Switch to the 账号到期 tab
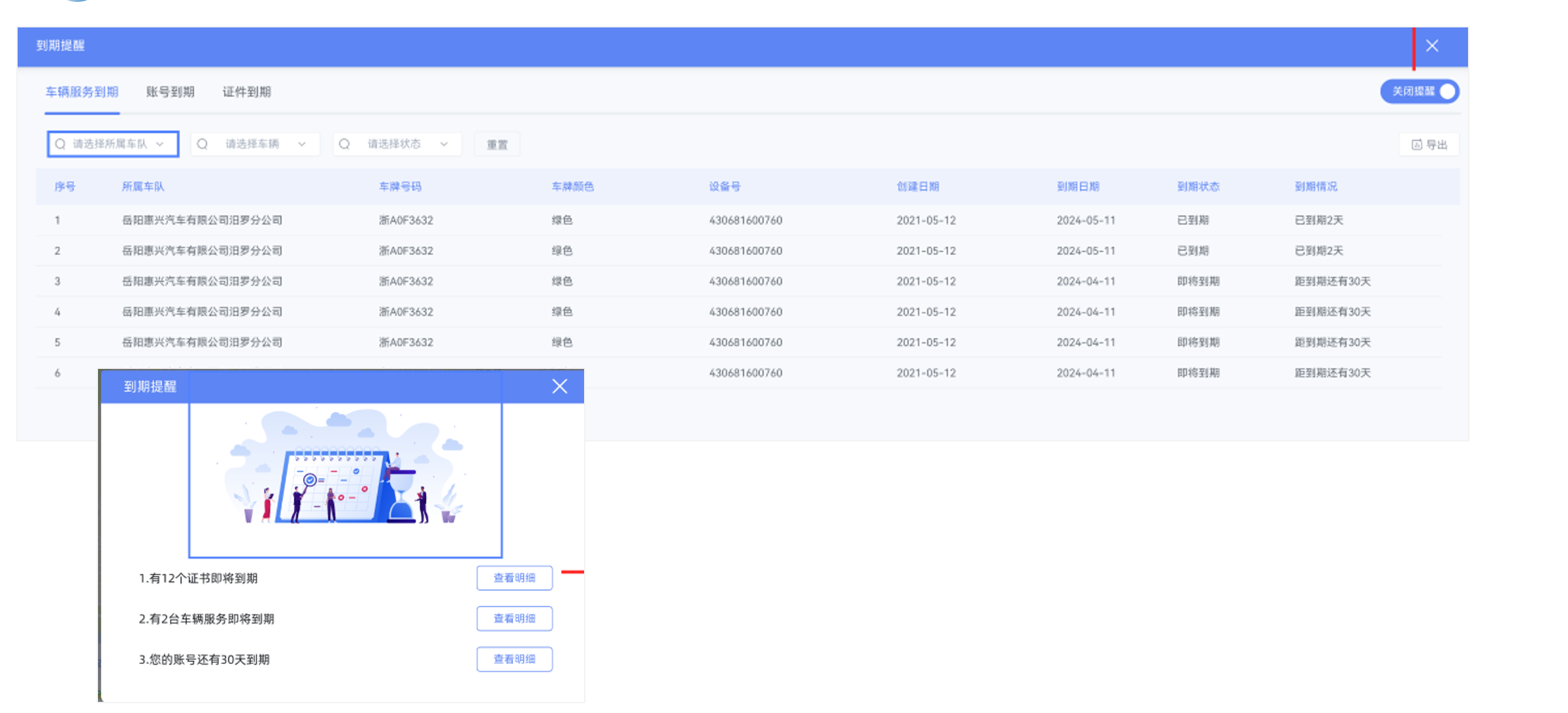Viewport: 1568px width, 713px height. click(171, 92)
